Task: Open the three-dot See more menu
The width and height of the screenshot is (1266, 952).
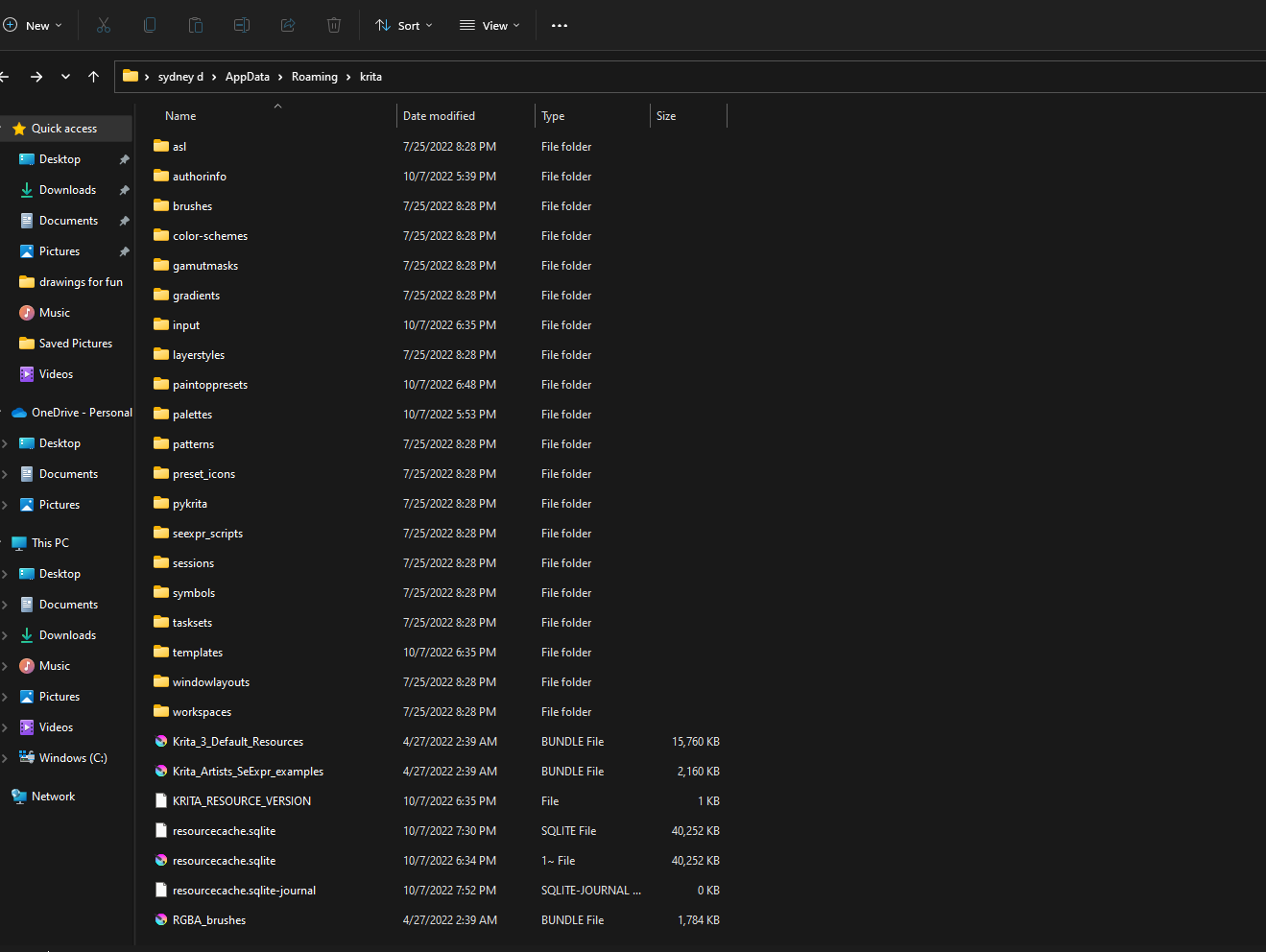Action: [560, 26]
